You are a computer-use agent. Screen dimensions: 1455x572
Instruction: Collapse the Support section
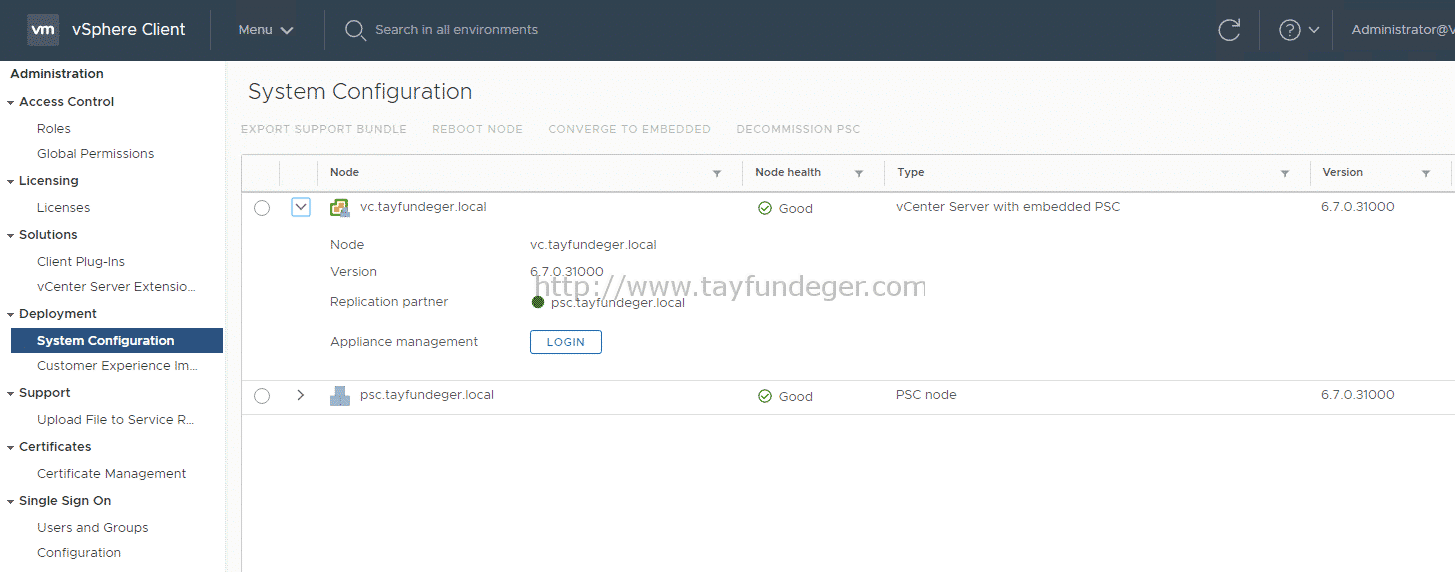coord(10,393)
